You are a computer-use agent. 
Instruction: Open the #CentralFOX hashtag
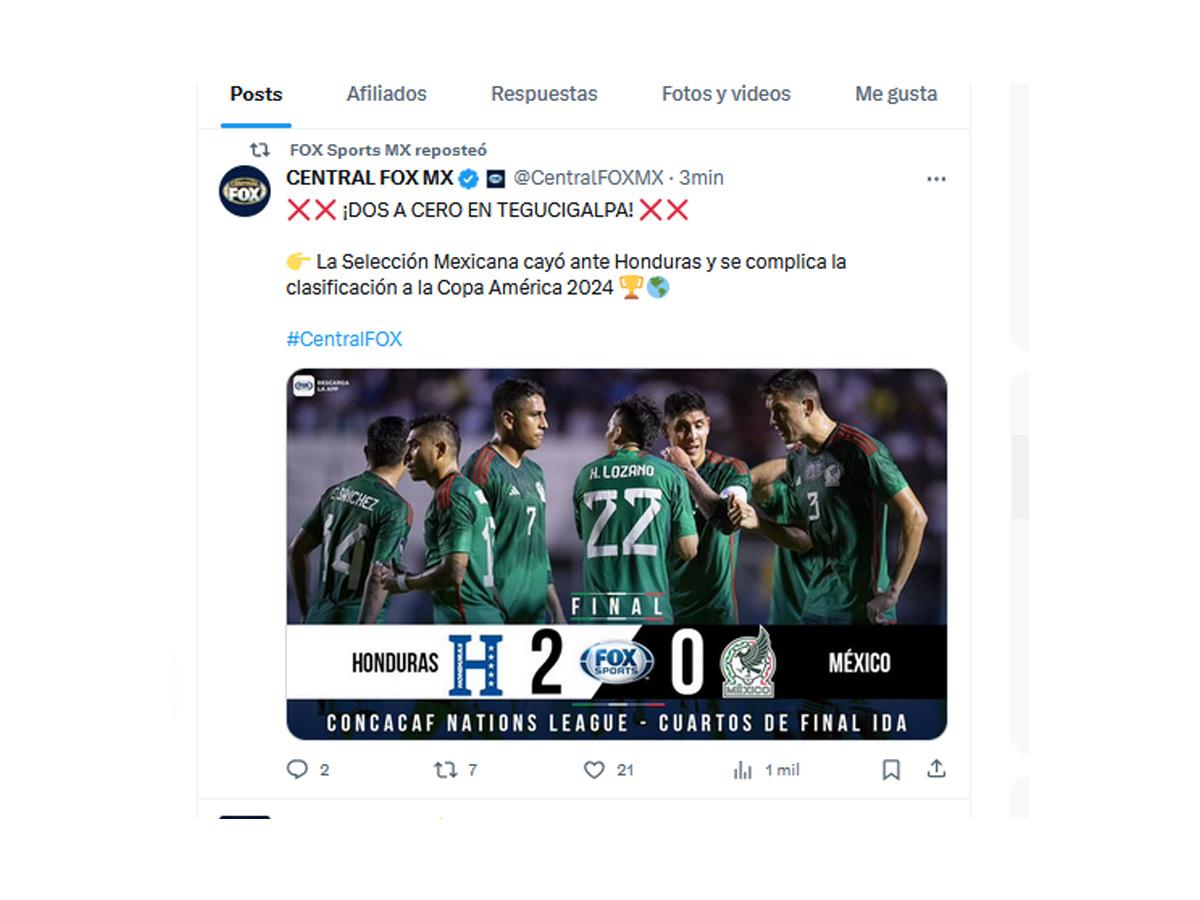coord(343,339)
